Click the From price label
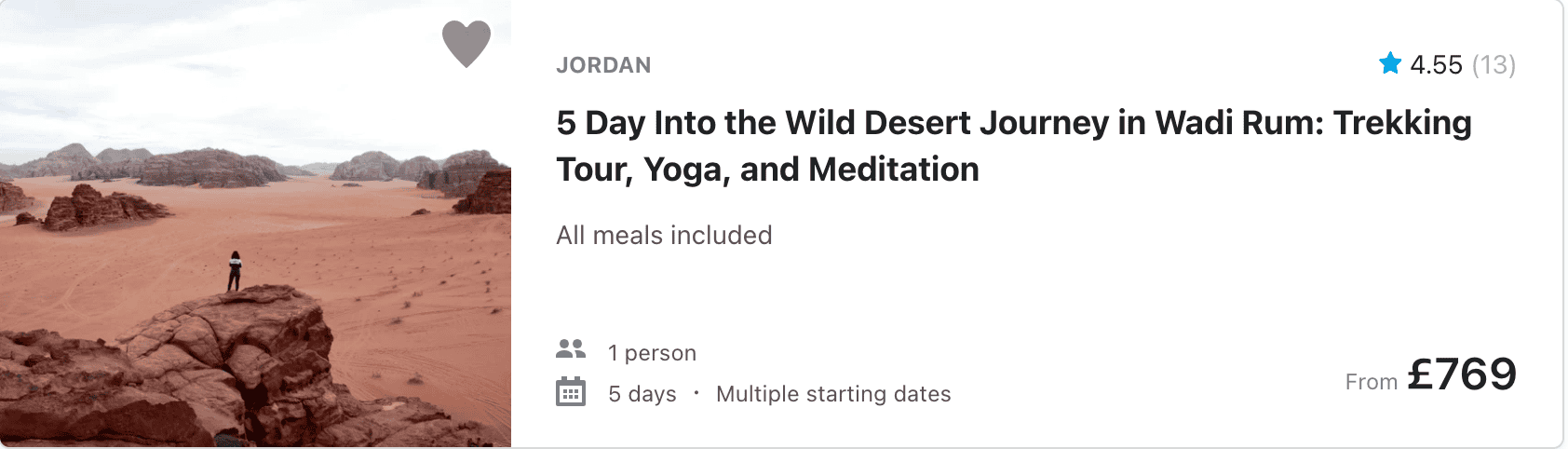The width and height of the screenshot is (1568, 449). [1372, 382]
